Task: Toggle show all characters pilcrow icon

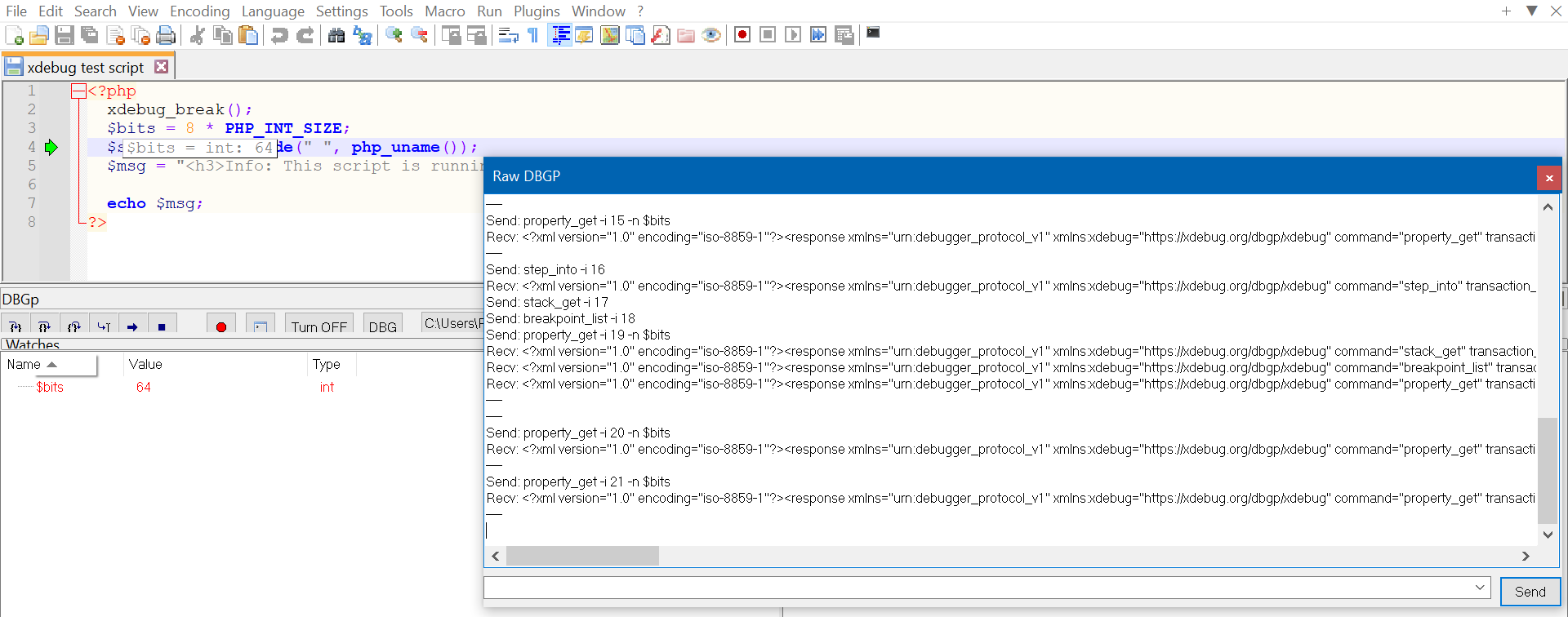Action: click(533, 35)
